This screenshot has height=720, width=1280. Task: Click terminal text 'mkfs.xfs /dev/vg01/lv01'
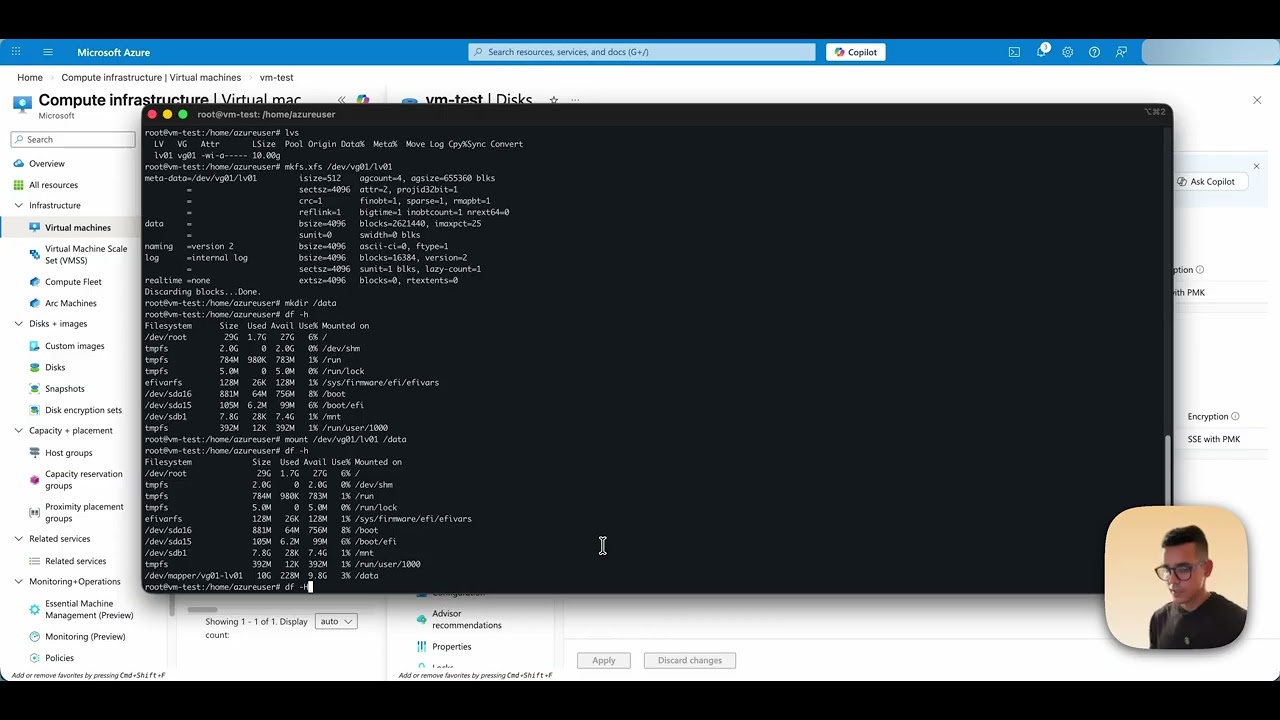click(x=338, y=167)
